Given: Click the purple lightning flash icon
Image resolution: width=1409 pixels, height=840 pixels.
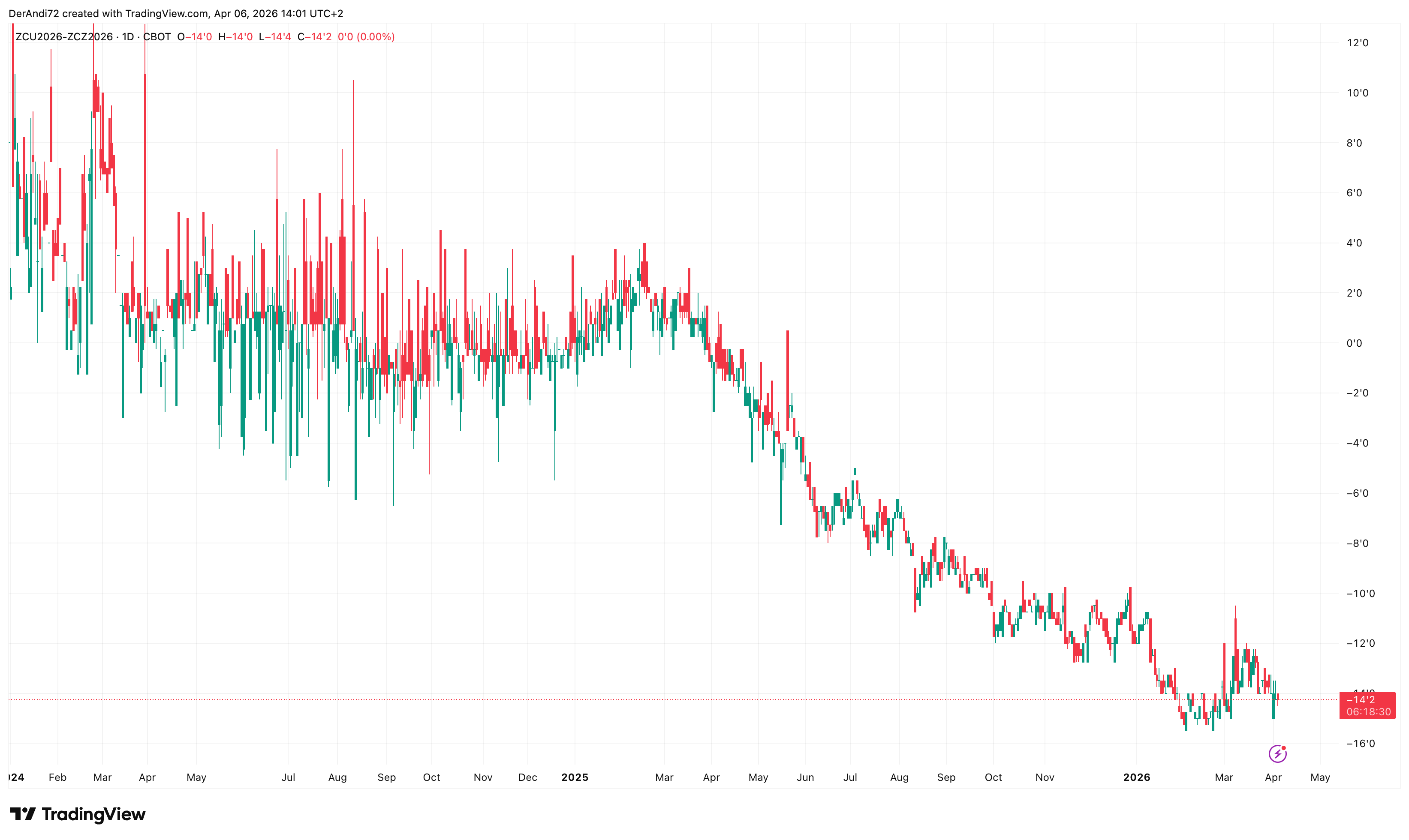Looking at the screenshot, I should point(1277,754).
